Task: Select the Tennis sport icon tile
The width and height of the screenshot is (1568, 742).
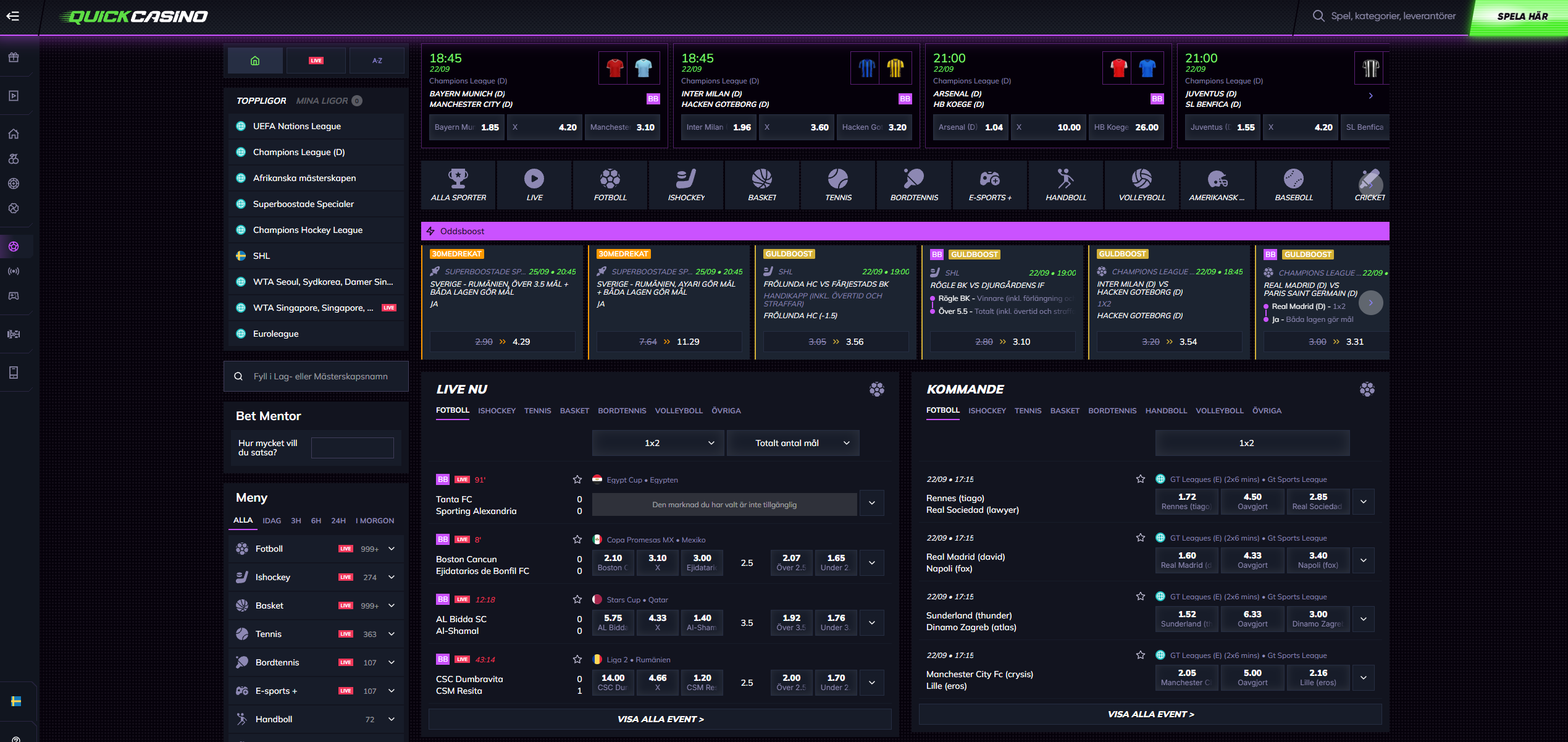Action: [x=838, y=184]
